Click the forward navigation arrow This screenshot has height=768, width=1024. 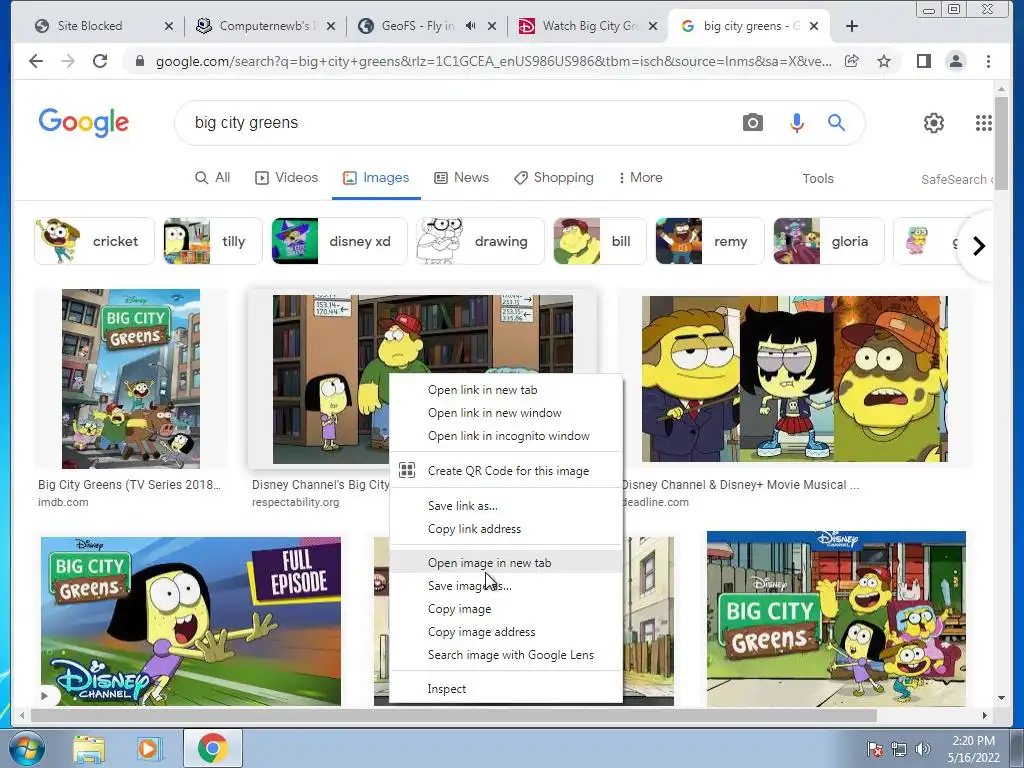68,61
